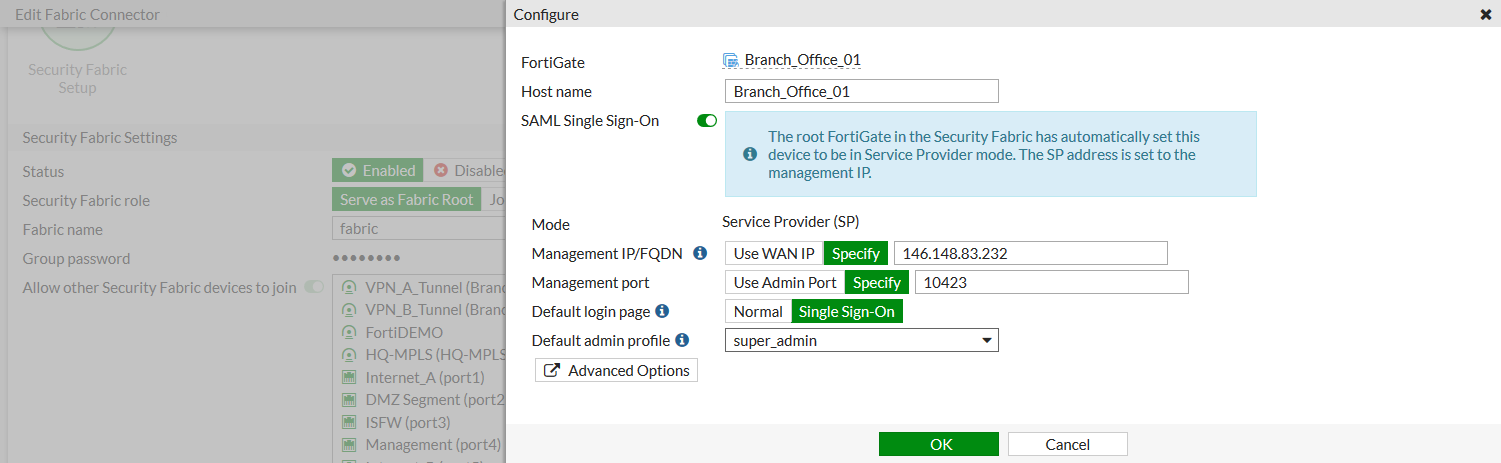The image size is (1501, 463).
Task: Click the info icon in the blue notice box
Action: click(749, 154)
